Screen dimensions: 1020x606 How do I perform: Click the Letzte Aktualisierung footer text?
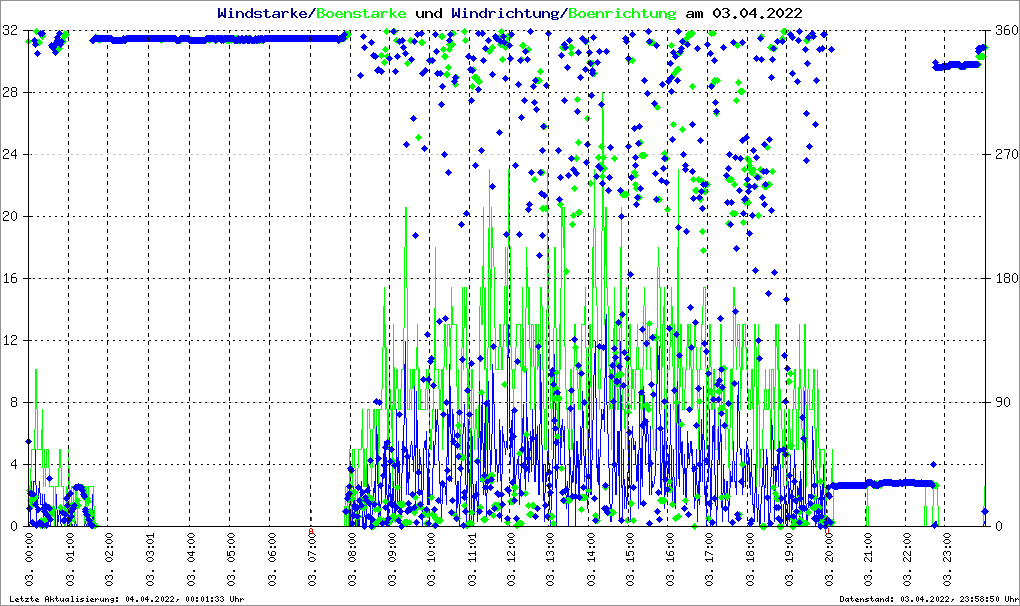[x=125, y=599]
